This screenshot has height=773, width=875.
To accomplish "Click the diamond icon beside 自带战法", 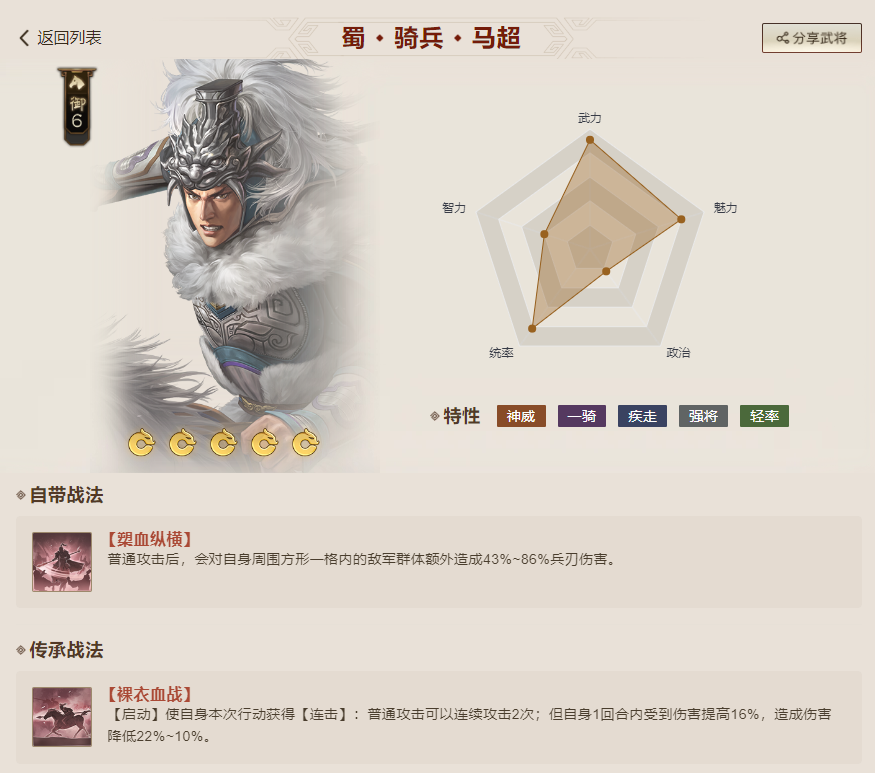I will pos(21,495).
